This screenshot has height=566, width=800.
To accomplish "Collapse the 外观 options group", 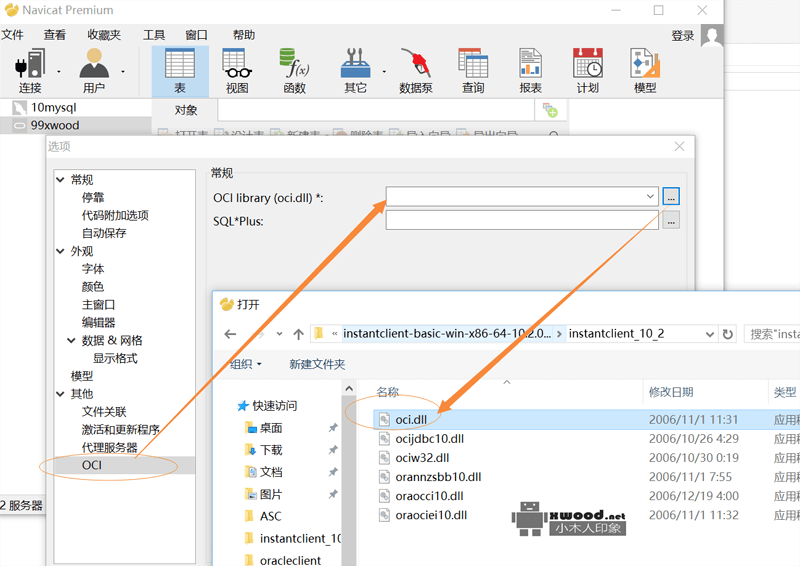I will pos(60,251).
